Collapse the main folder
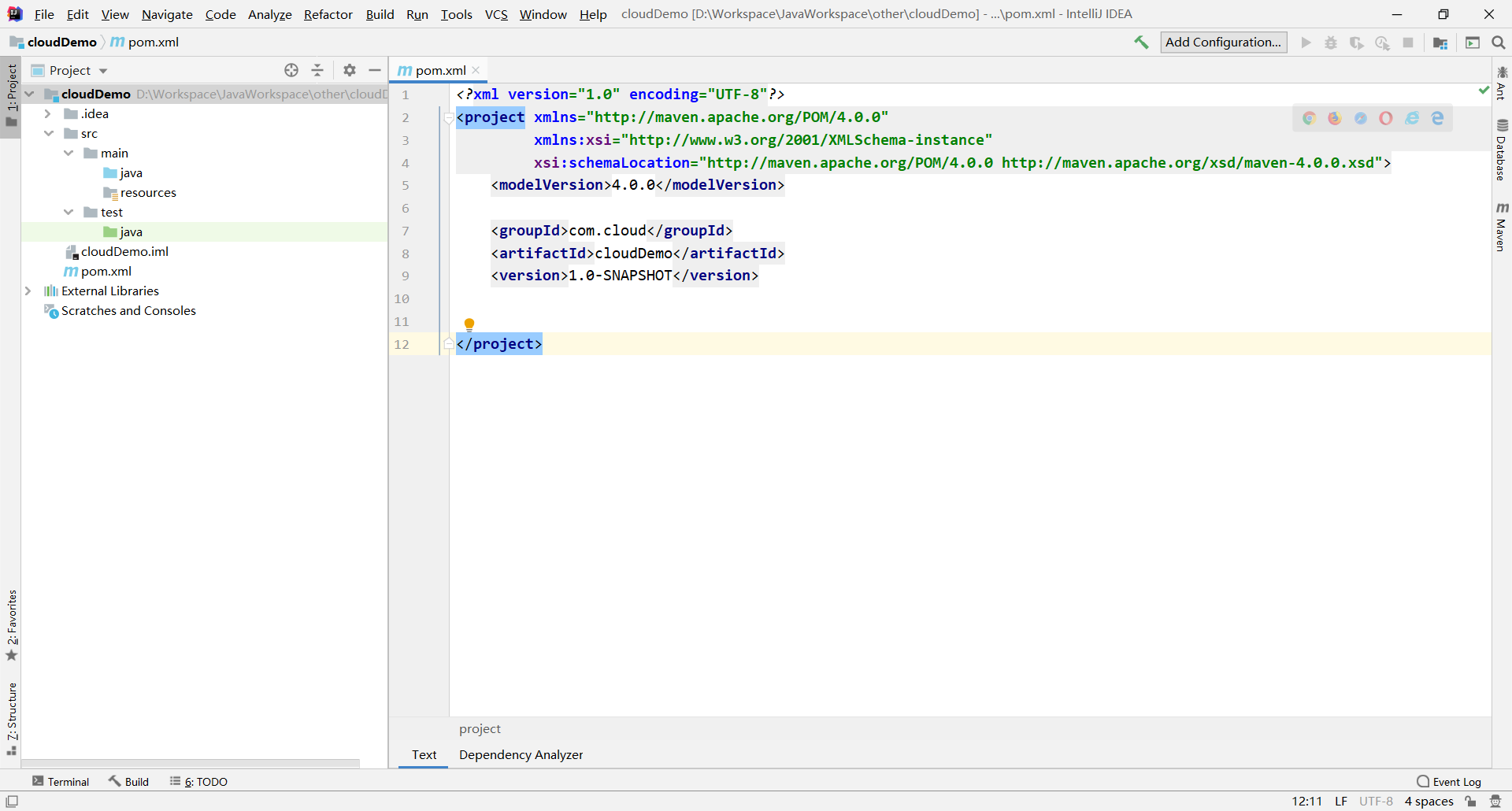Image resolution: width=1512 pixels, height=811 pixels. click(x=69, y=153)
